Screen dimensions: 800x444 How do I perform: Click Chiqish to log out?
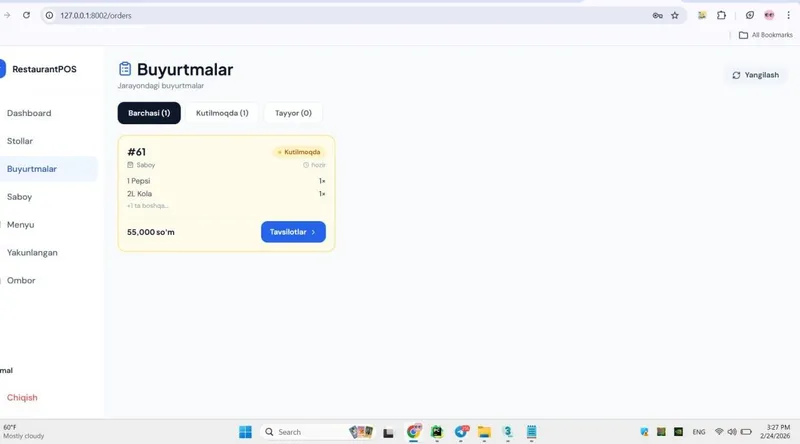(22, 398)
